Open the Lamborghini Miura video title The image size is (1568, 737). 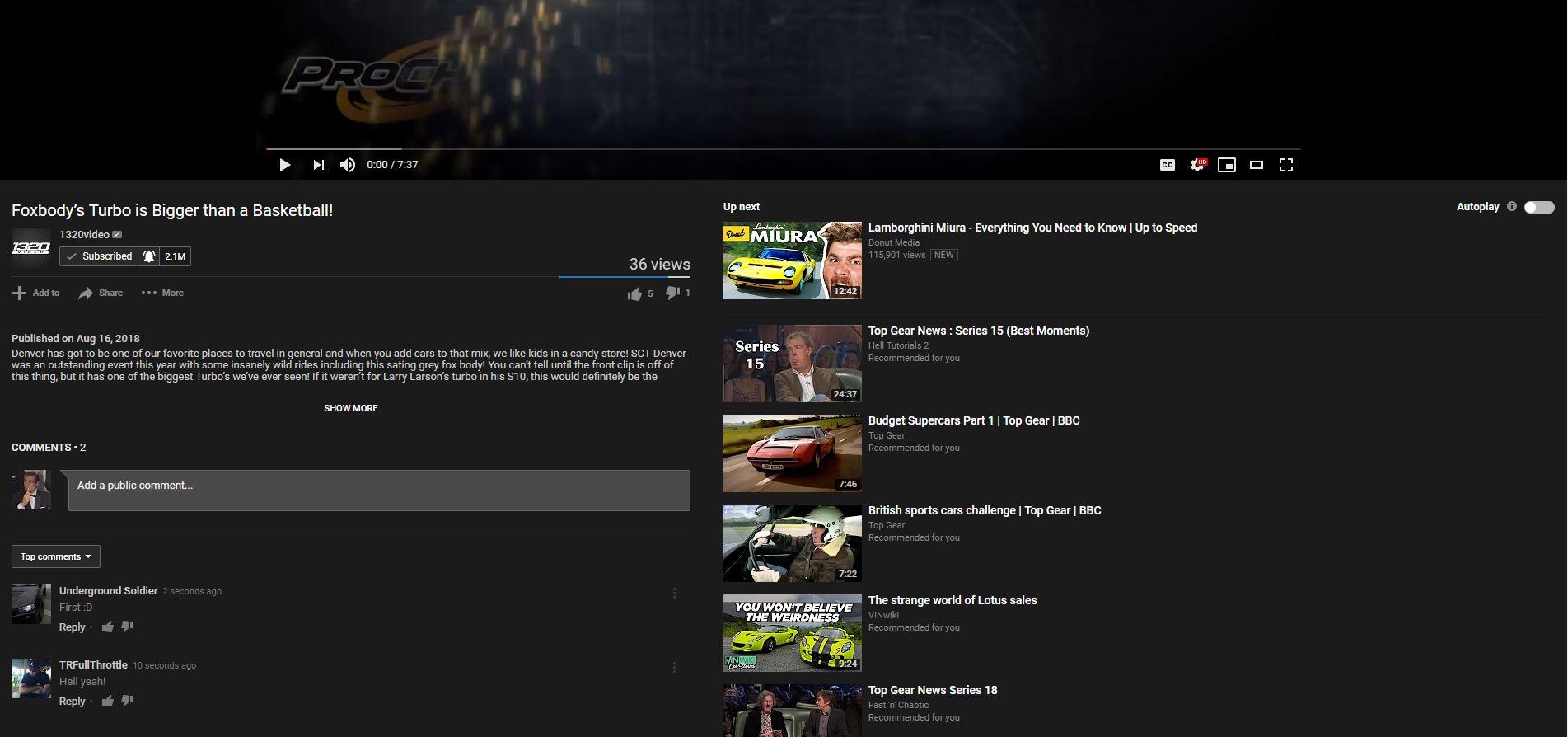pyautogui.click(x=1032, y=228)
